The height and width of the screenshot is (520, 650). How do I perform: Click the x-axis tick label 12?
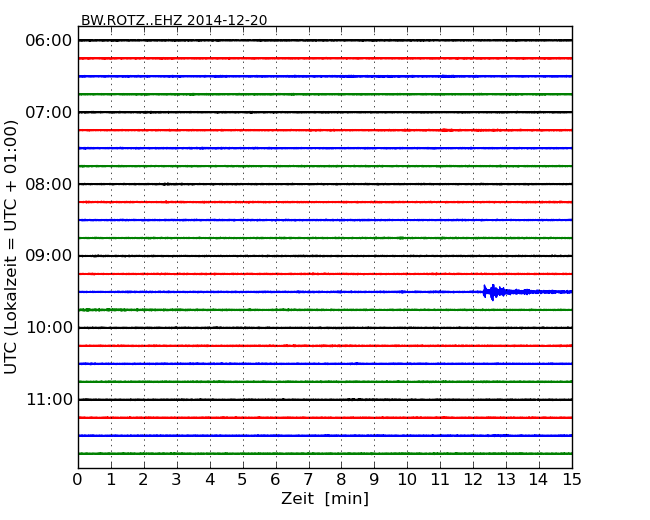473,479
